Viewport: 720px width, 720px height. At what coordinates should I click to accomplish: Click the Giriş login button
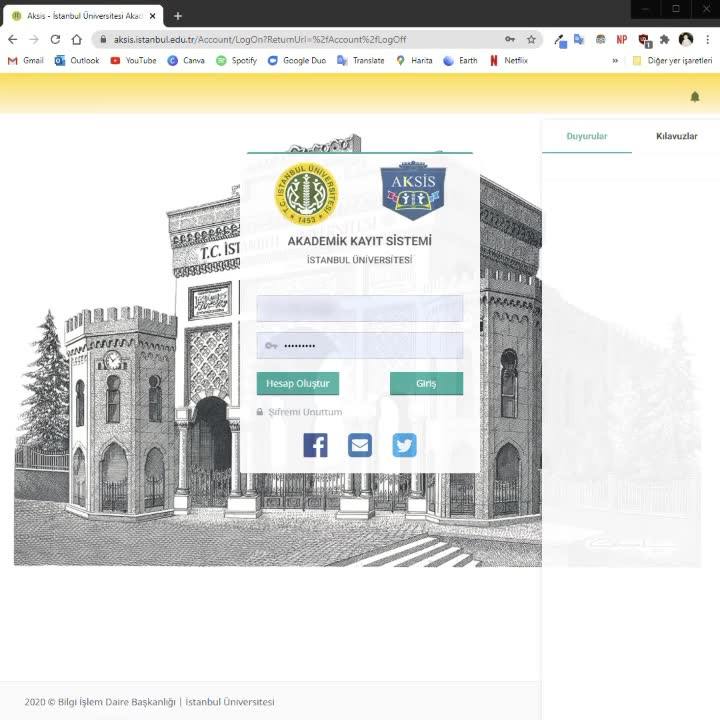426,383
